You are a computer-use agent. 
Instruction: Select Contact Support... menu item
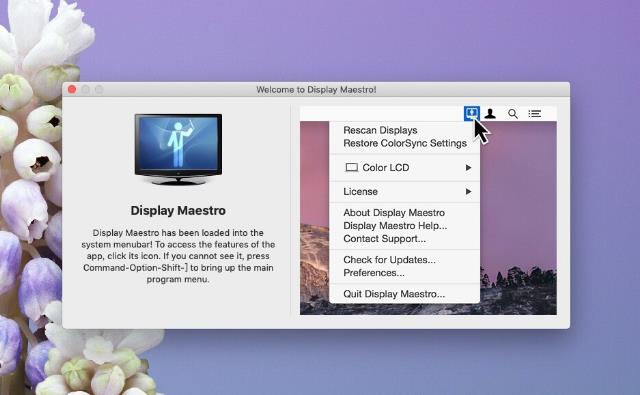pos(404,239)
